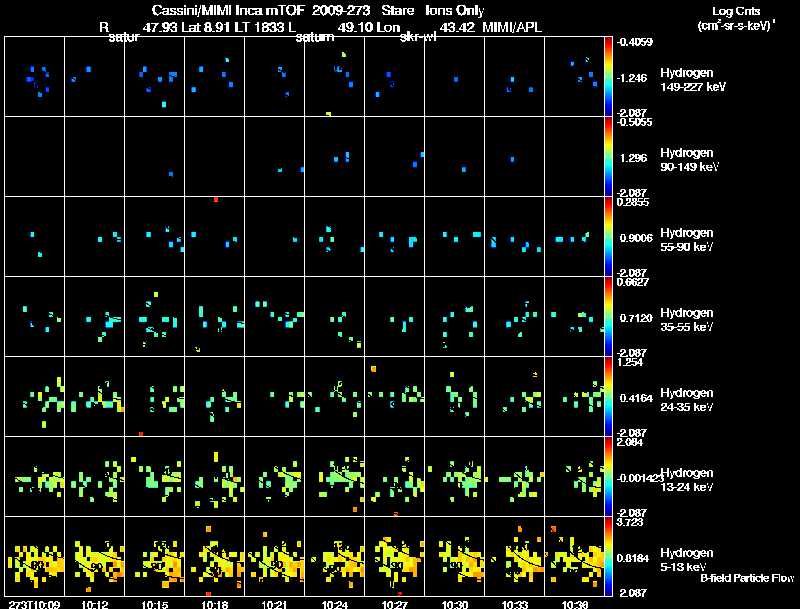This screenshot has width=800, height=609.
Task: Click the Log Cnts scale heading
Action: point(736,11)
